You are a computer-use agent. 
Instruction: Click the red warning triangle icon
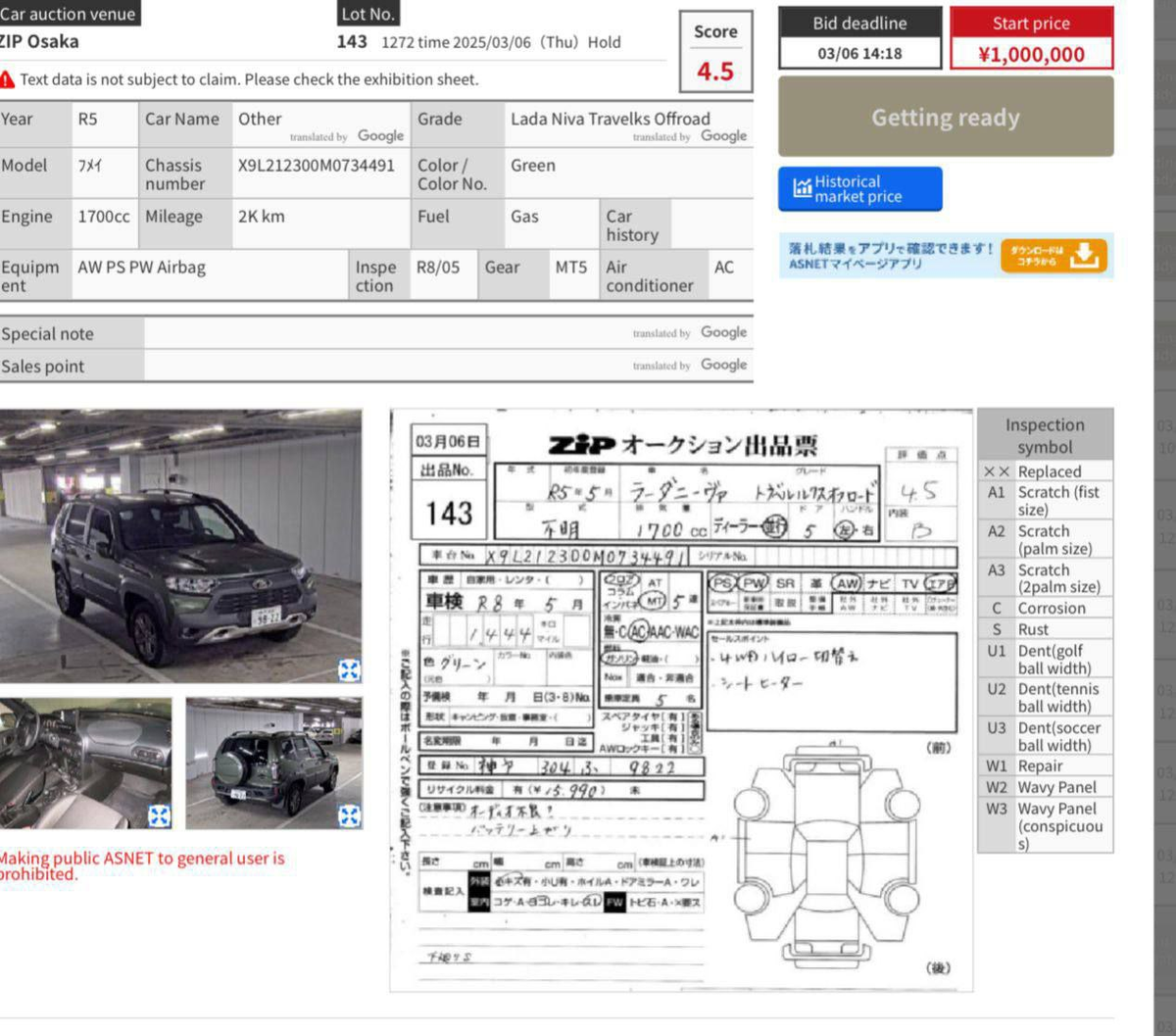coord(7,79)
